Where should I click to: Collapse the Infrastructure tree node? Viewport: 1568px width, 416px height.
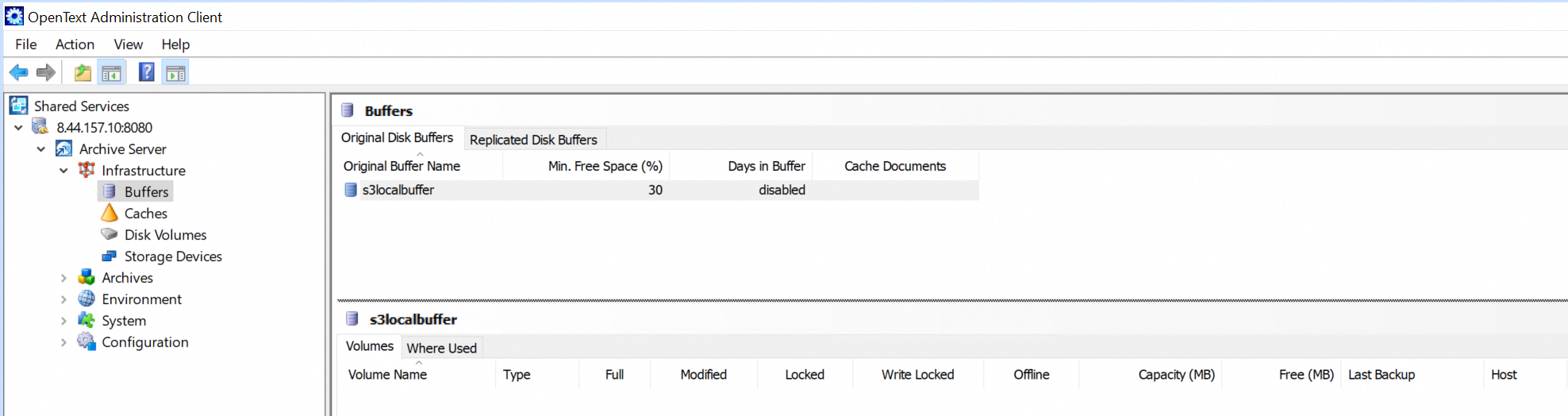(x=64, y=171)
